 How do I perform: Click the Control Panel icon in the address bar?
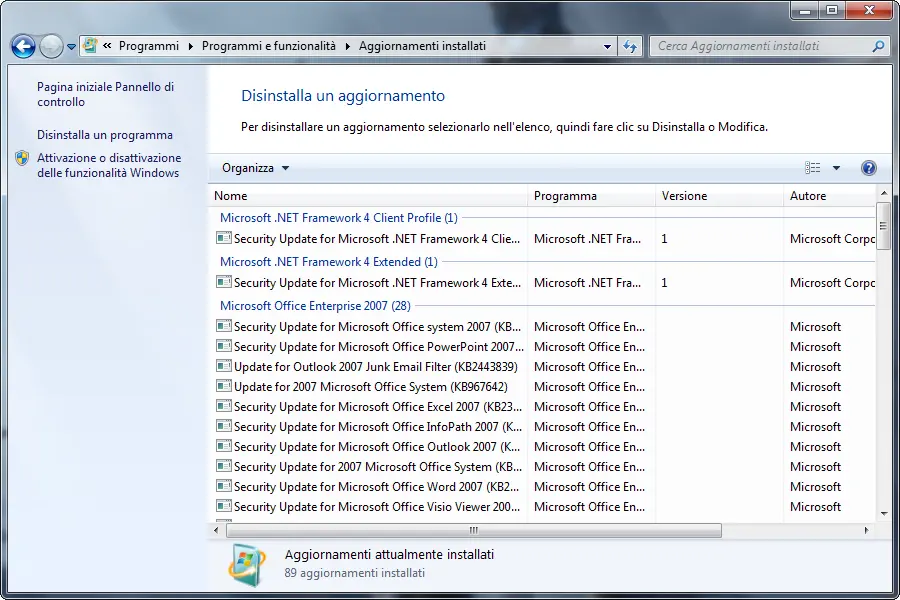pyautogui.click(x=90, y=45)
